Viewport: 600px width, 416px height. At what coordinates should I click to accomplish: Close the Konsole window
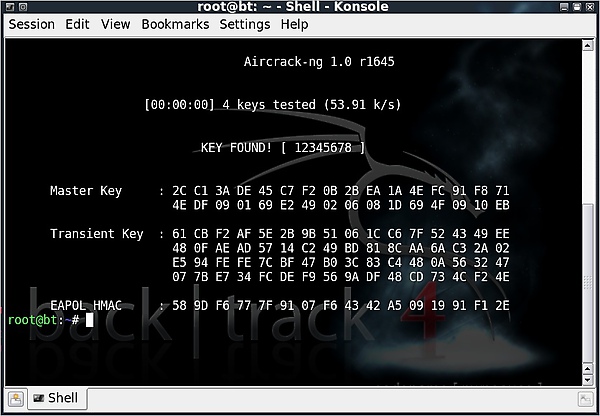(590, 7)
